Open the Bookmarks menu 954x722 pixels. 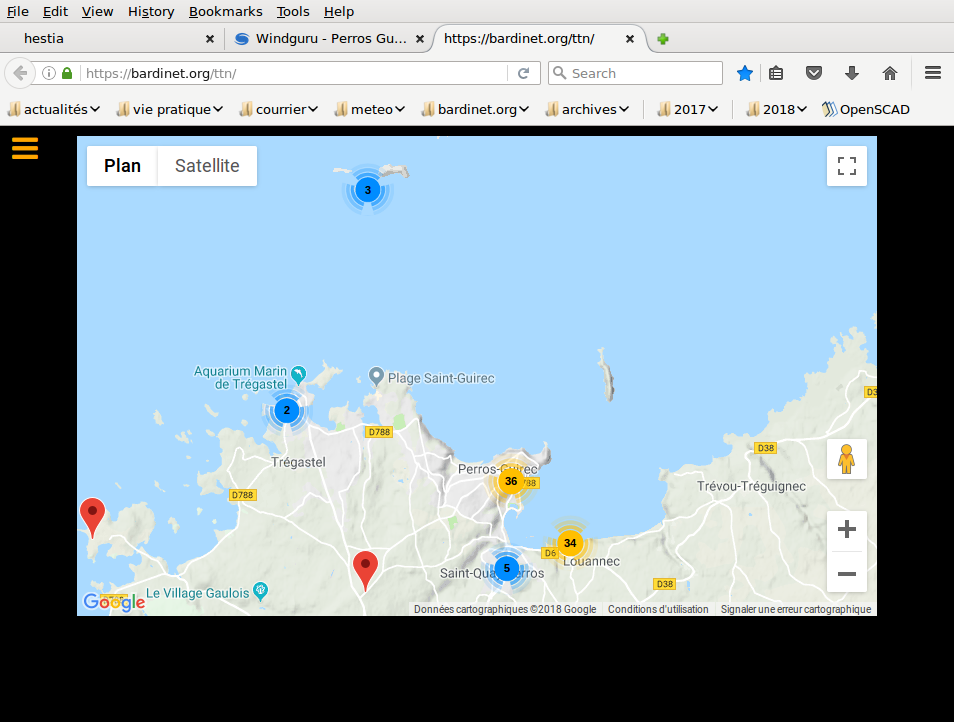[225, 11]
